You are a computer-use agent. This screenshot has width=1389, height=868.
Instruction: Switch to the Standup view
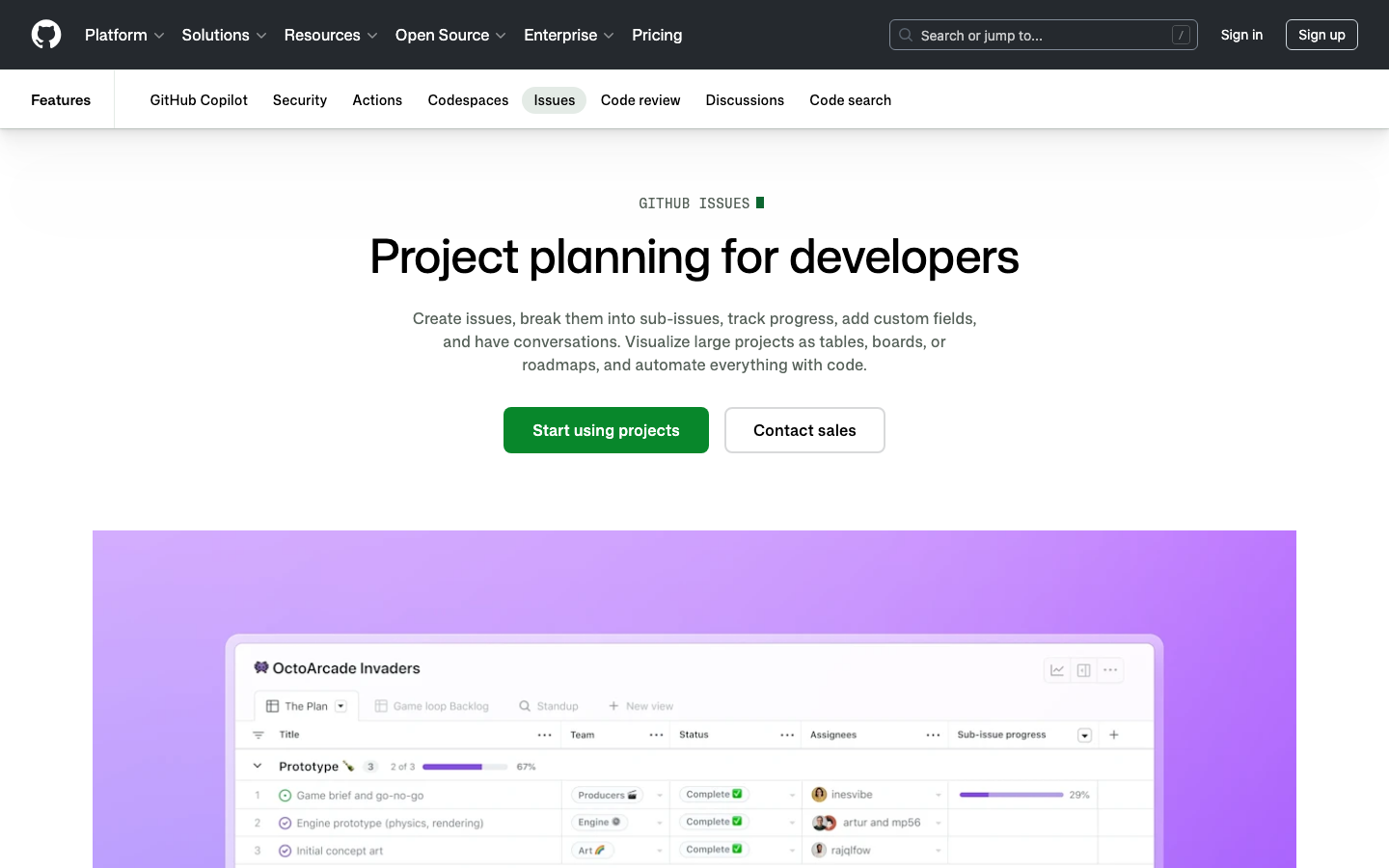[x=548, y=706]
